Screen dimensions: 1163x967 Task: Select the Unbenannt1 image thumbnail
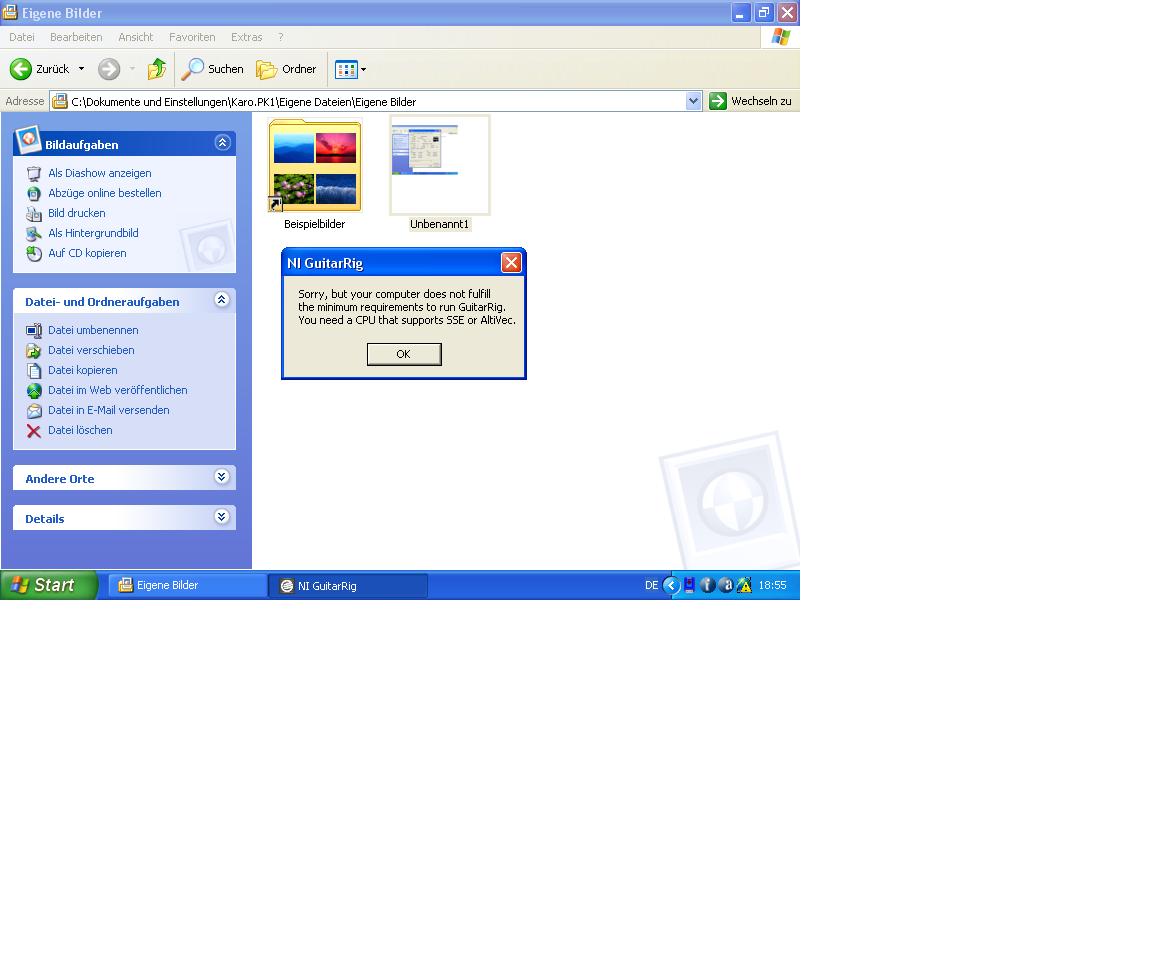tap(440, 165)
